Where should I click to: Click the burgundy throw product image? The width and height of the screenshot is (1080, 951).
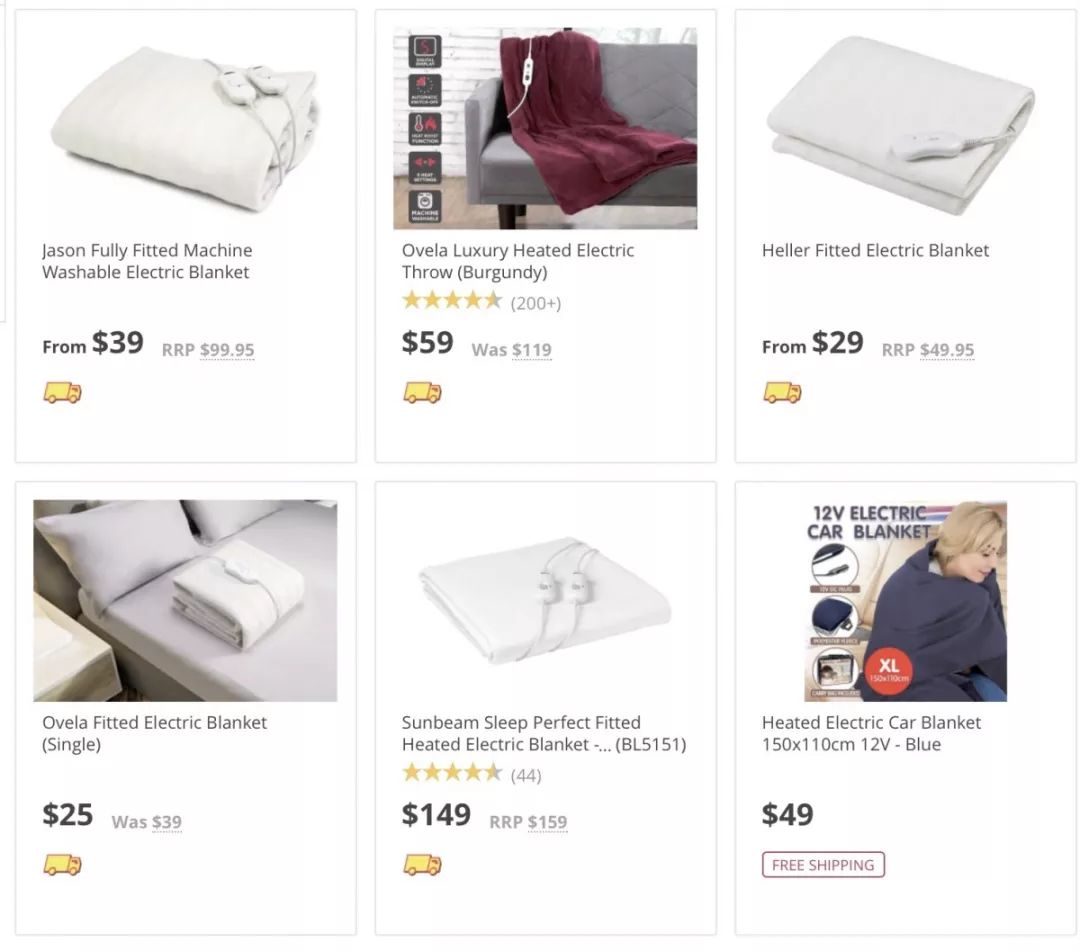(545, 128)
